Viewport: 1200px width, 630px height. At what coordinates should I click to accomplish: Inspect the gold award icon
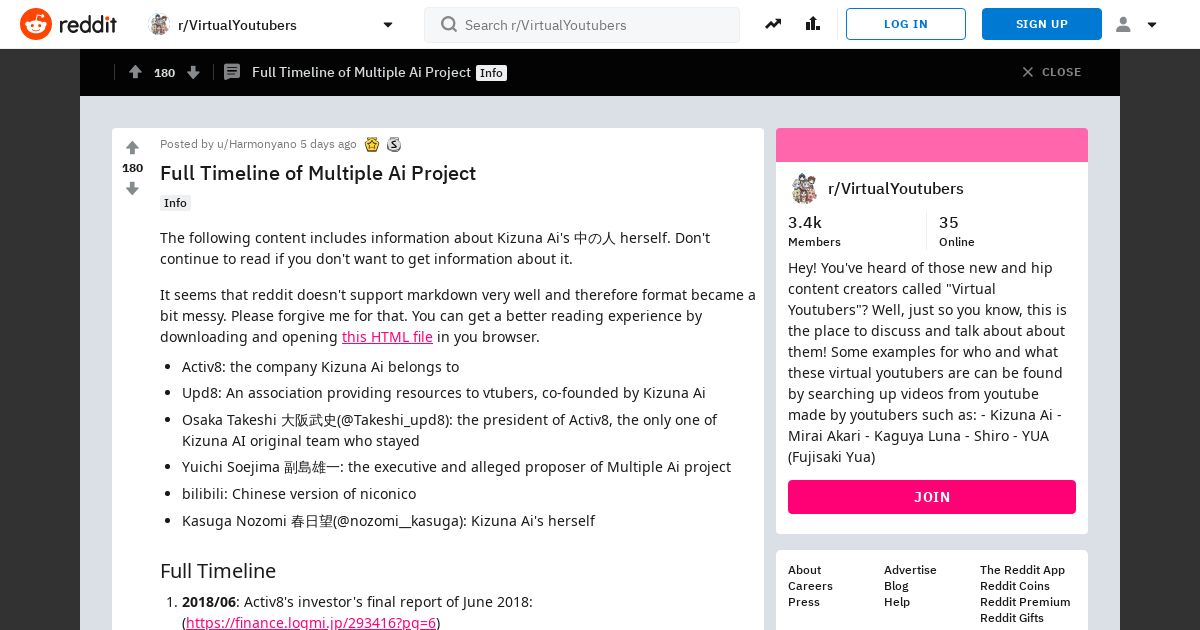coord(372,144)
